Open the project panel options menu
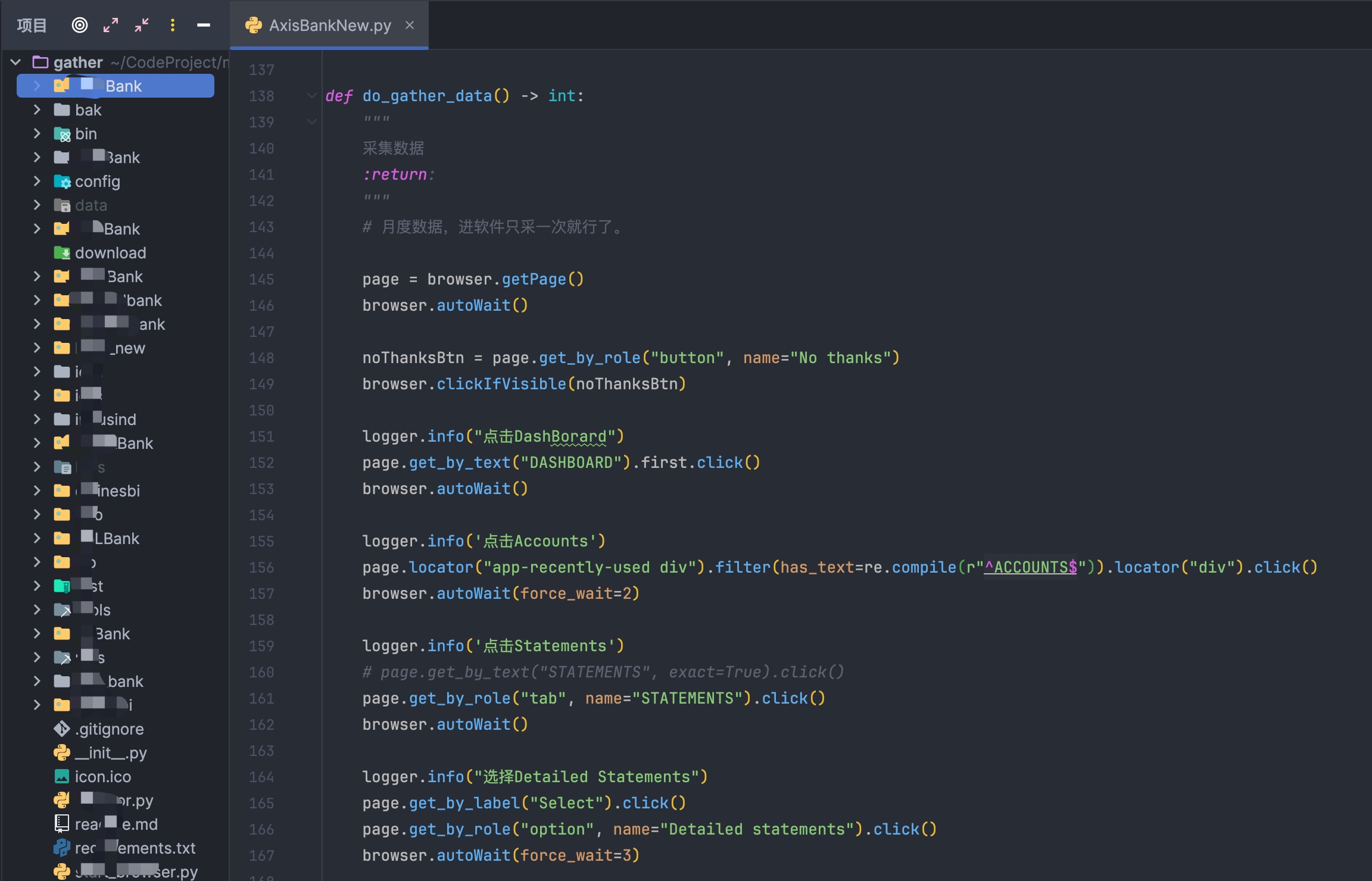 coord(173,25)
